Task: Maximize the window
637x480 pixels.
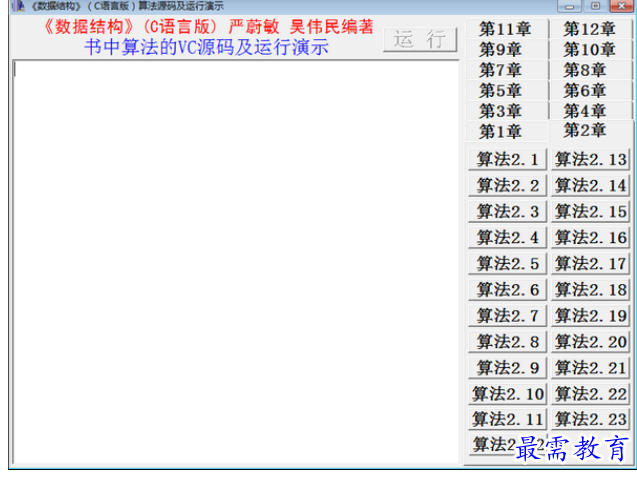Action: 595,6
